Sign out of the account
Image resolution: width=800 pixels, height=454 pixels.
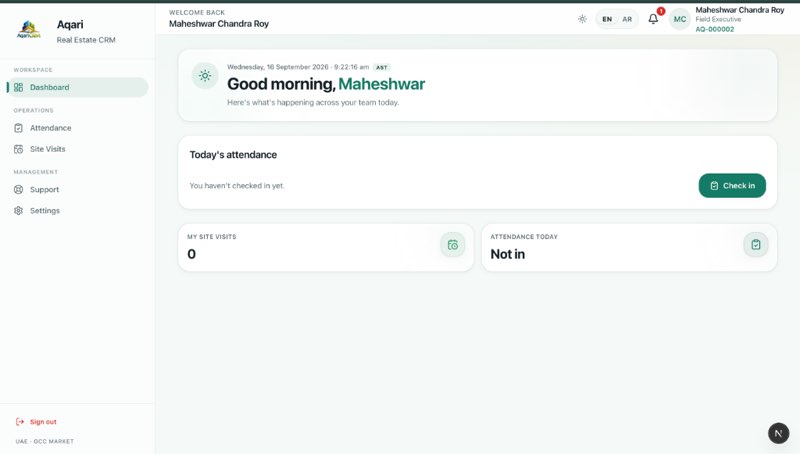pos(36,422)
